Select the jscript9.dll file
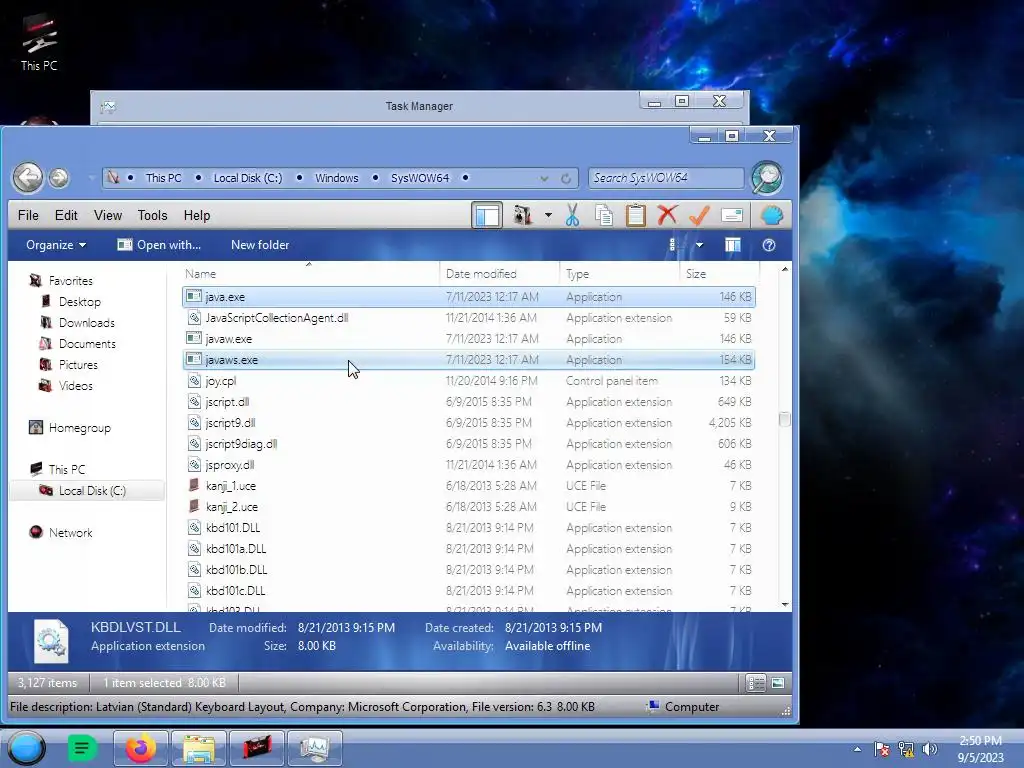This screenshot has width=1024, height=768. [x=468, y=423]
